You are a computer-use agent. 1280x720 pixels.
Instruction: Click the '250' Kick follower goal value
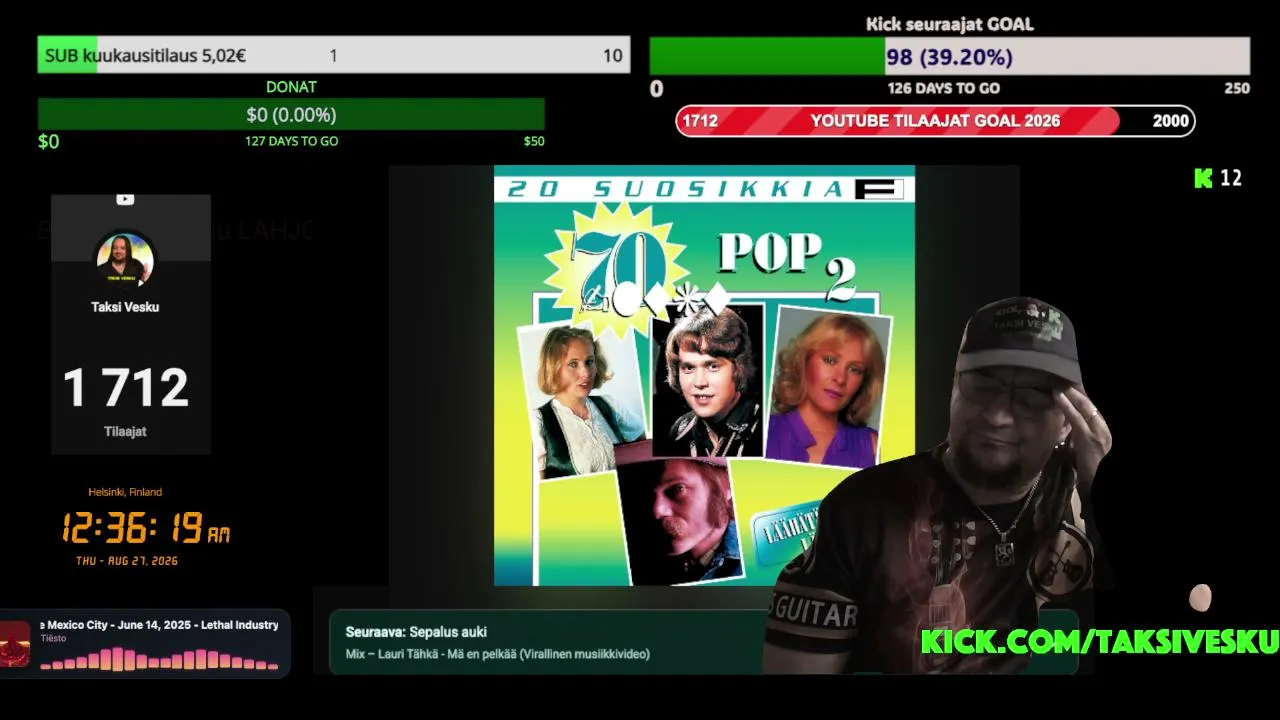click(1237, 88)
